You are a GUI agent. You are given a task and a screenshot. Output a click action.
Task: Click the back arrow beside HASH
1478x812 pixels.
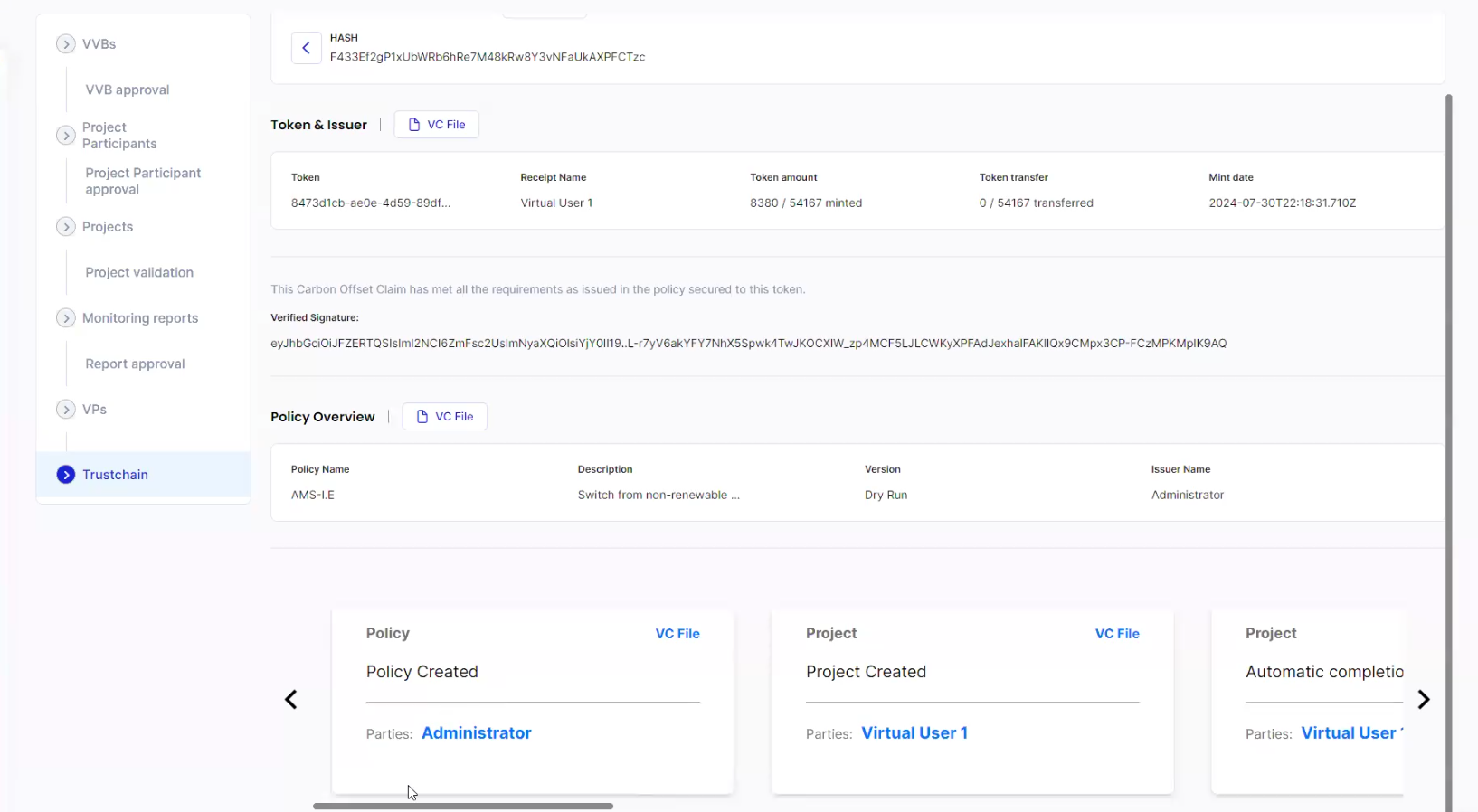[306, 48]
